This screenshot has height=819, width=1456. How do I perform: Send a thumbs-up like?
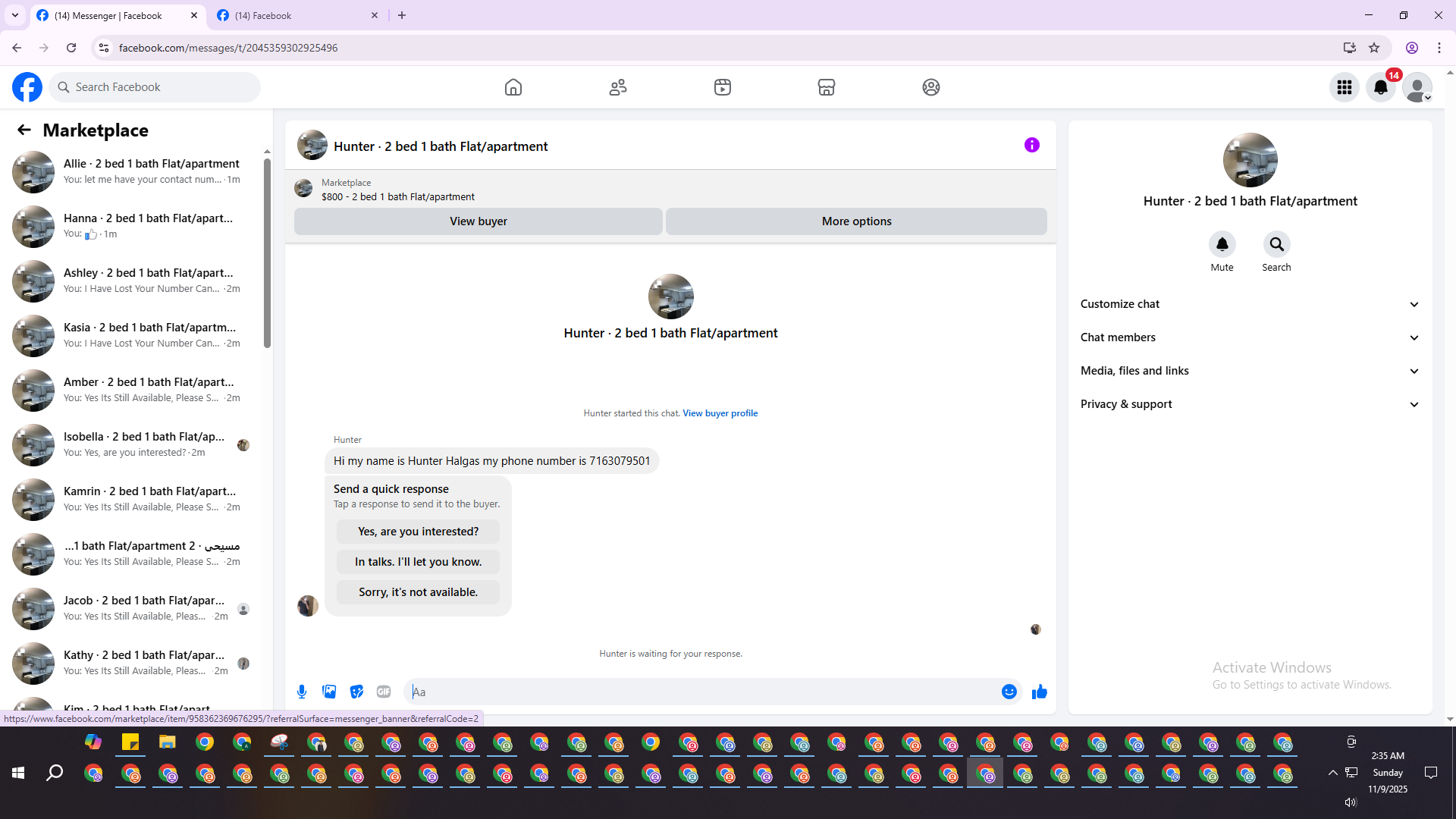[x=1039, y=692]
